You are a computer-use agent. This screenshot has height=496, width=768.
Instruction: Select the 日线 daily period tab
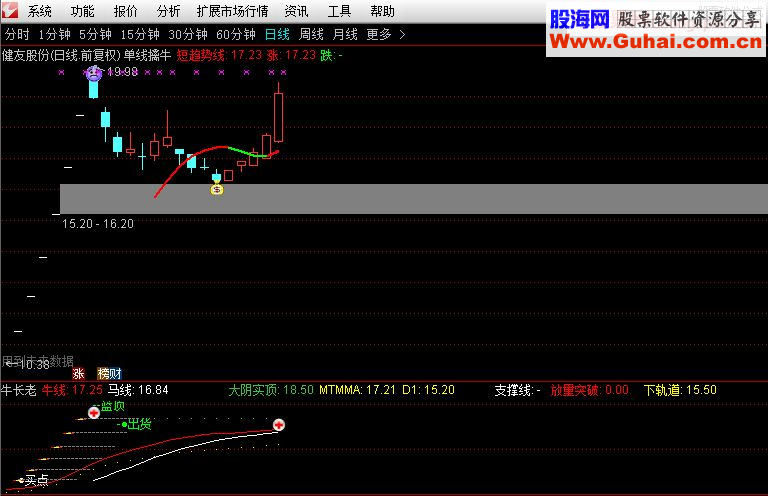click(277, 35)
